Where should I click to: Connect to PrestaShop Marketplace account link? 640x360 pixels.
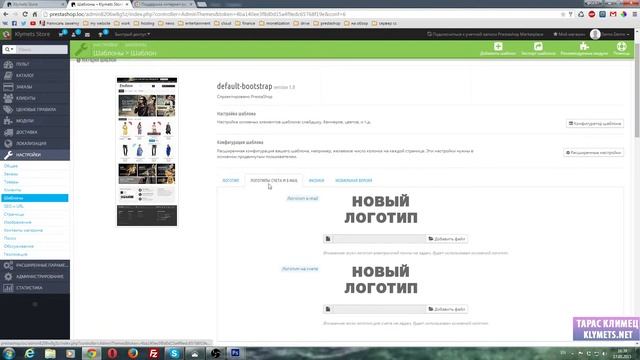pos(485,34)
